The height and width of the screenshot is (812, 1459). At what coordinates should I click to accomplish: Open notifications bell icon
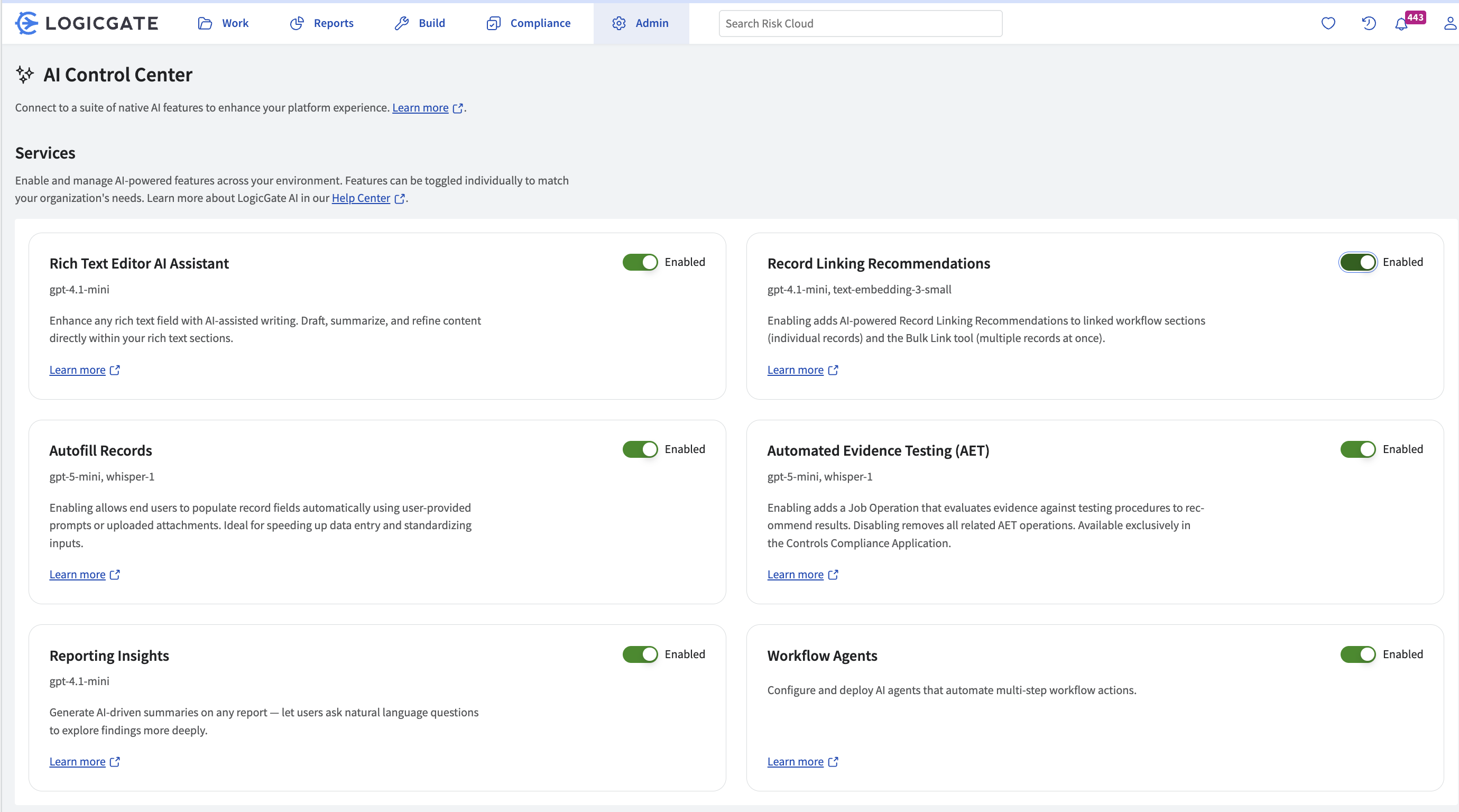point(1401,24)
